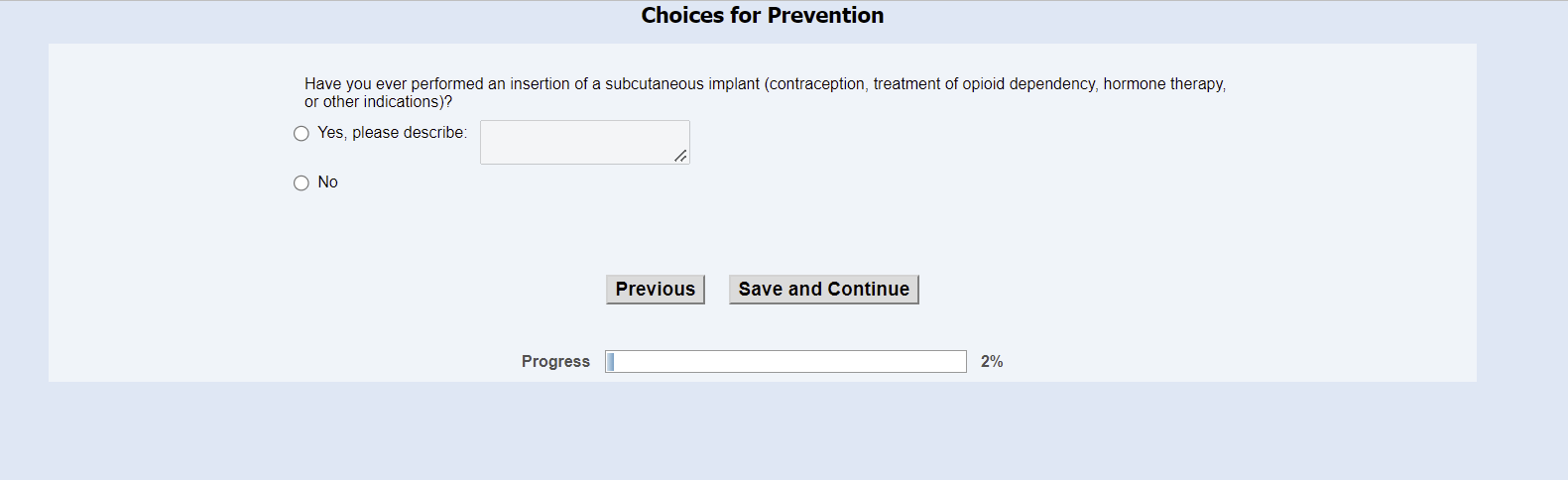Click the word "insertion" in the question

[540, 84]
